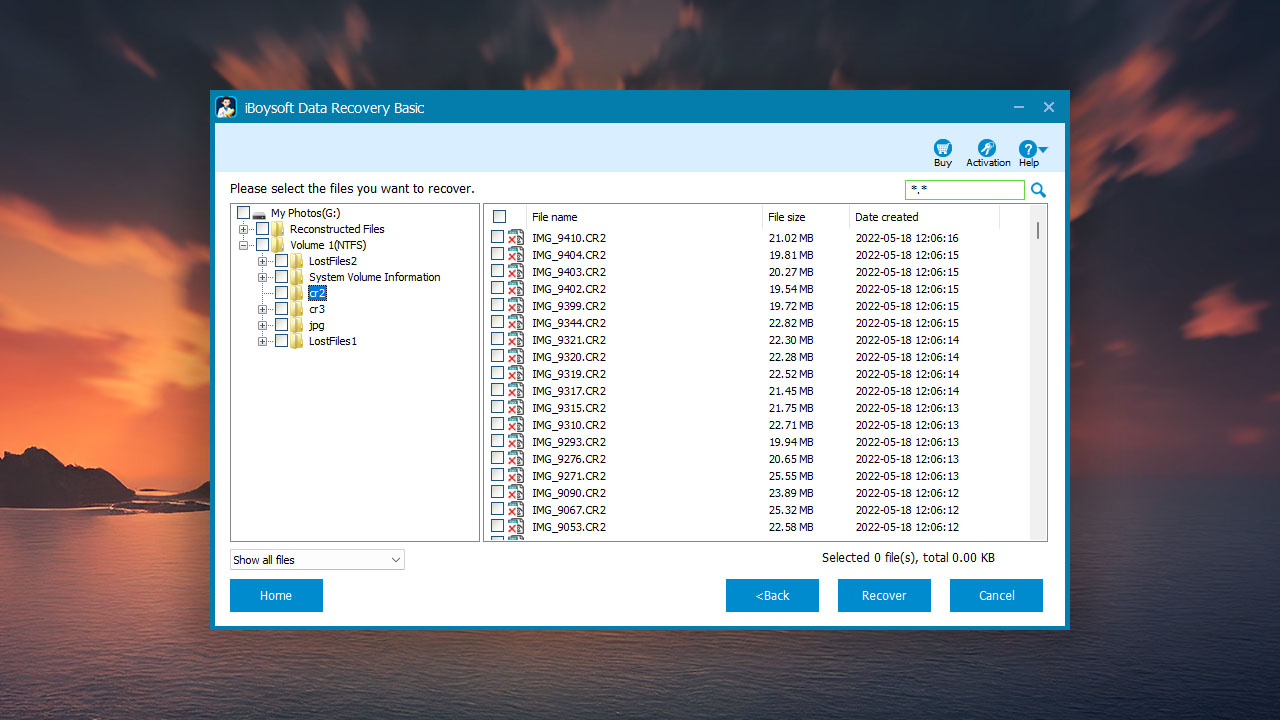Select file name IMG_9317.CR2
1280x720 pixels.
point(569,391)
